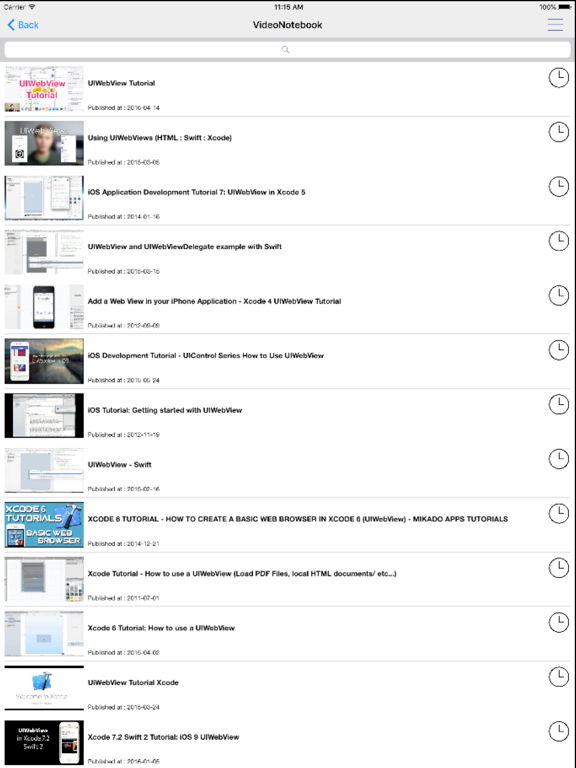Select iOS Tutorial: Getting started with UIWebView

click(x=165, y=410)
